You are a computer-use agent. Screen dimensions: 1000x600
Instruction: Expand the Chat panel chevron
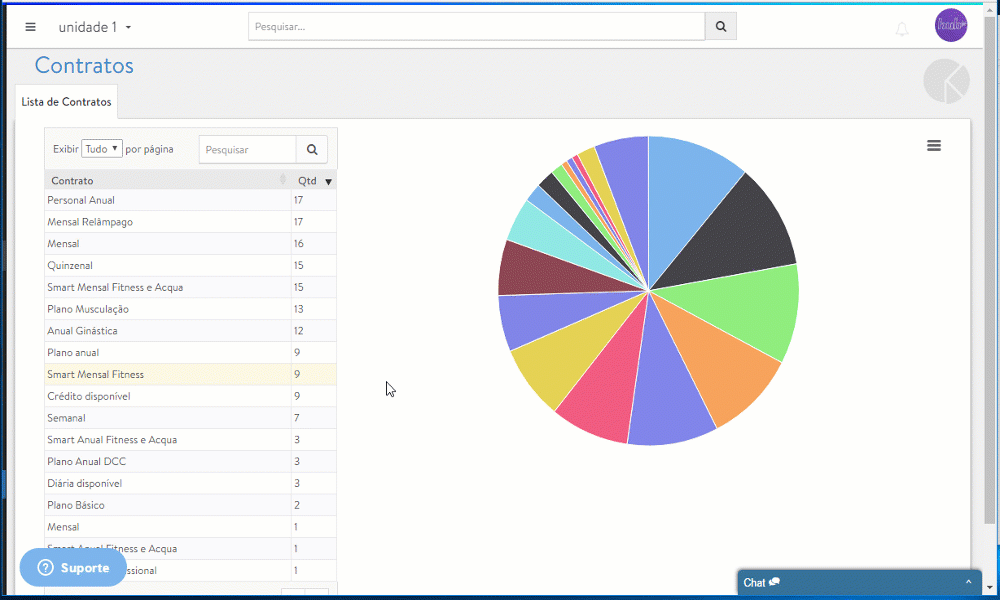[x=968, y=582]
